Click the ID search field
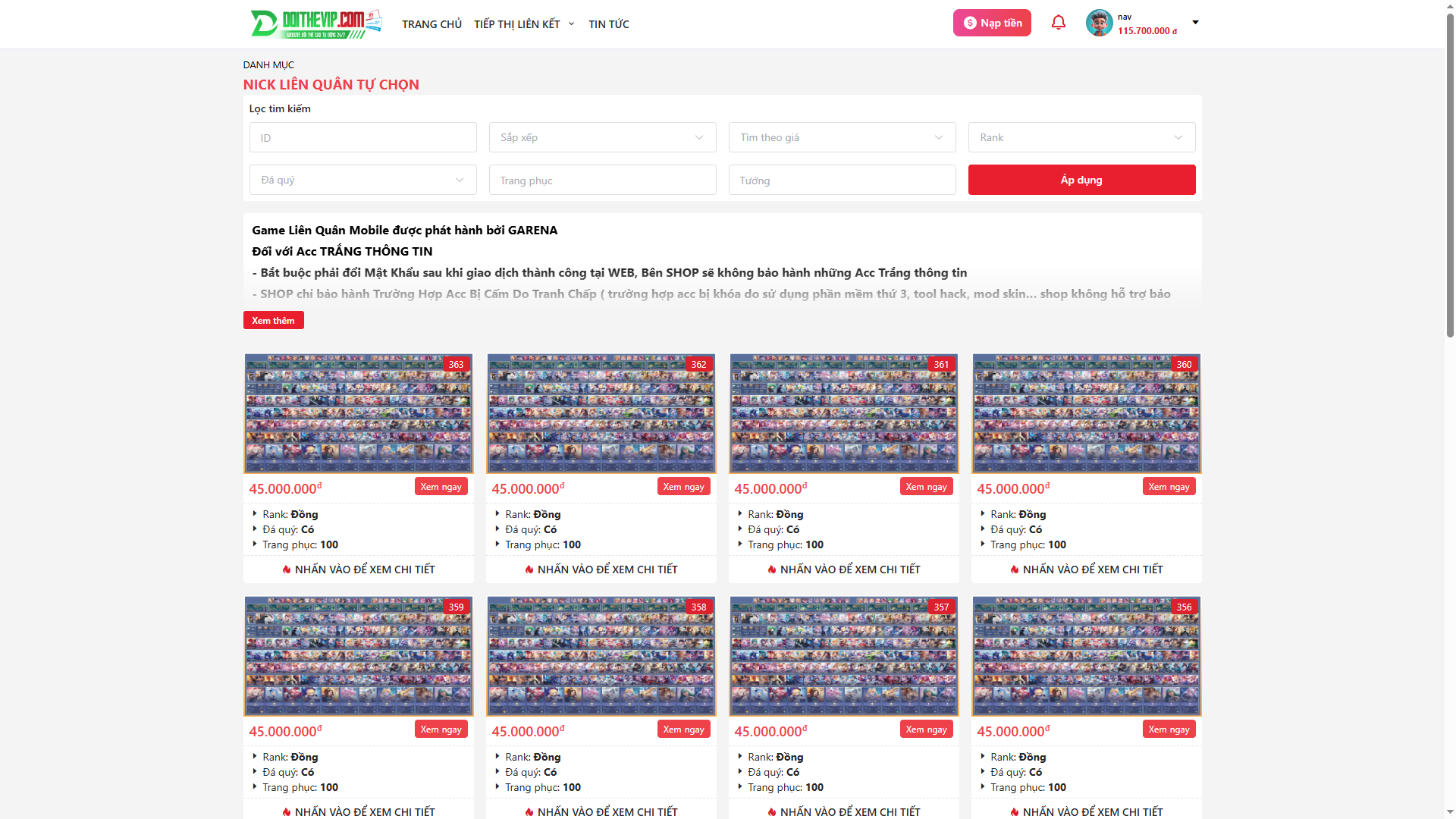The image size is (1456, 819). coord(363,137)
